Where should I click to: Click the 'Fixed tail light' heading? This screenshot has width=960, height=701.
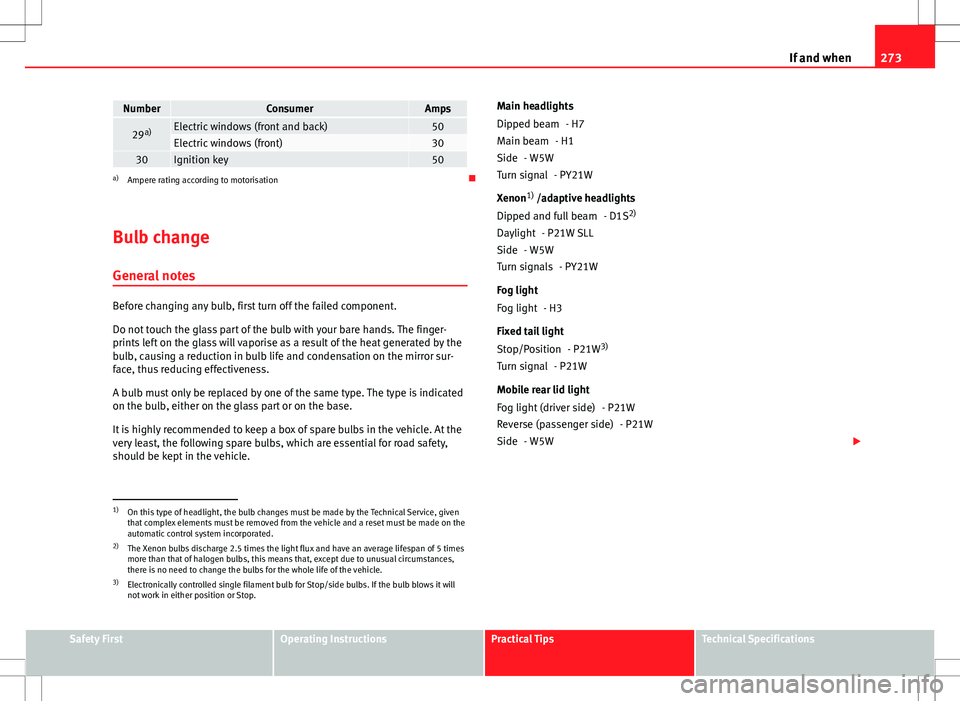(x=530, y=331)
